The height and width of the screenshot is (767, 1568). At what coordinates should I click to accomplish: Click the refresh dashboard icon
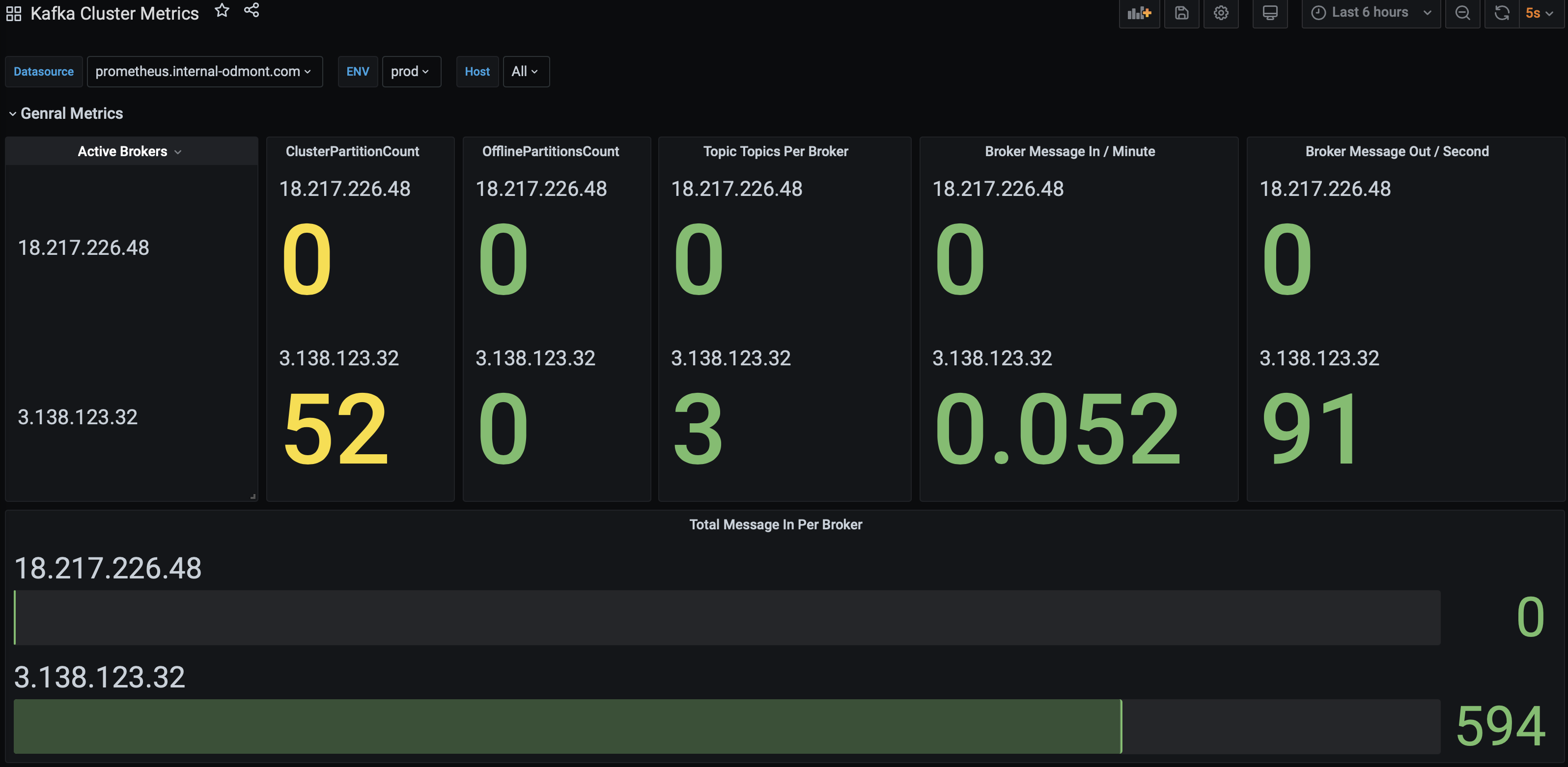click(x=1502, y=13)
